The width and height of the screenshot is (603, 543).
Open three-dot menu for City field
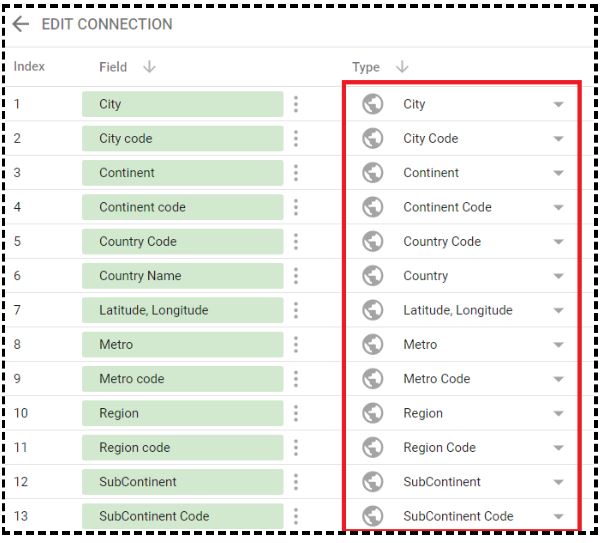(296, 104)
